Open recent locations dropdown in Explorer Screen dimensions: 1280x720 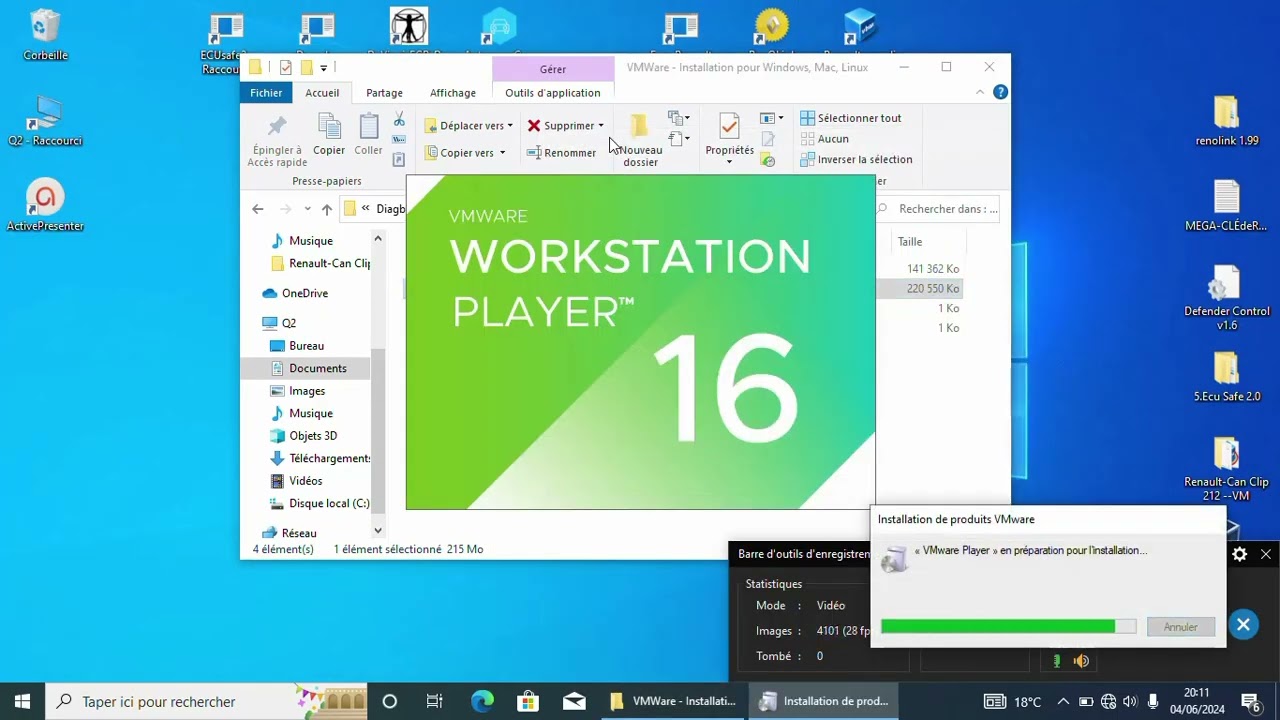pos(307,209)
